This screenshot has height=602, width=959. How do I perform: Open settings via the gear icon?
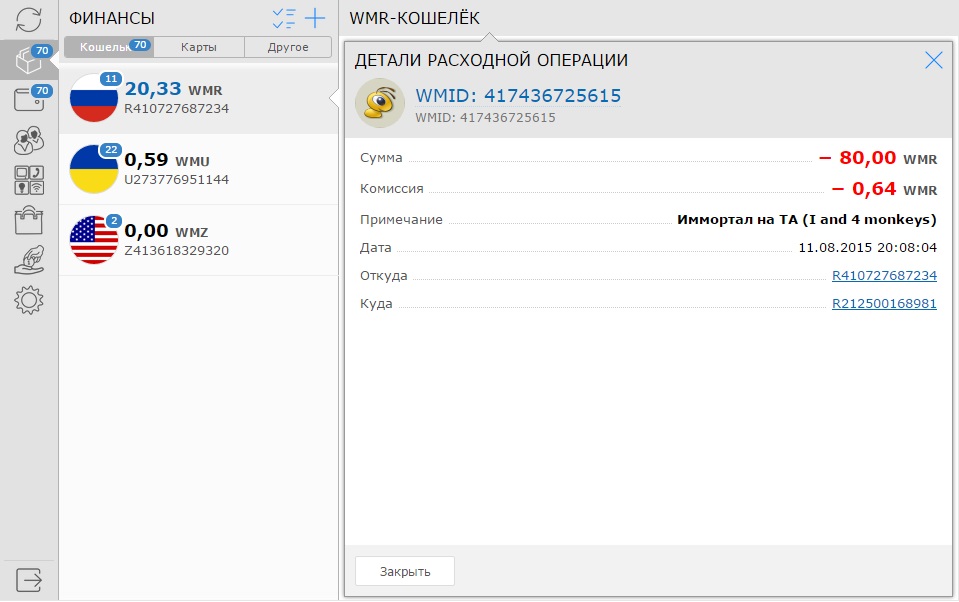(x=29, y=299)
